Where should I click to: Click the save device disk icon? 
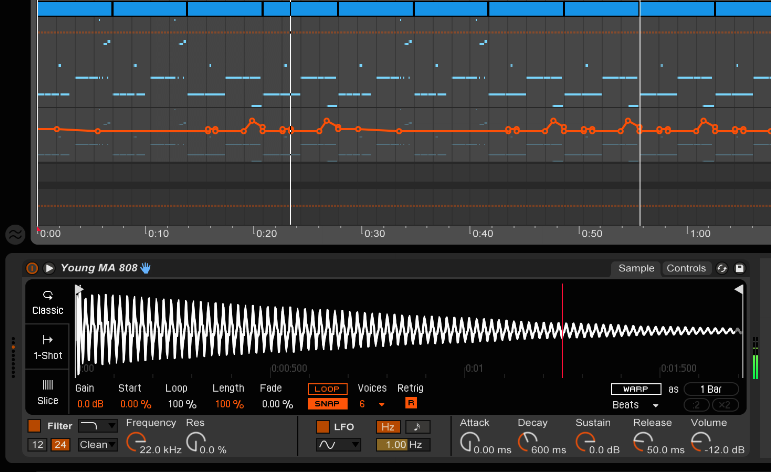click(x=740, y=268)
